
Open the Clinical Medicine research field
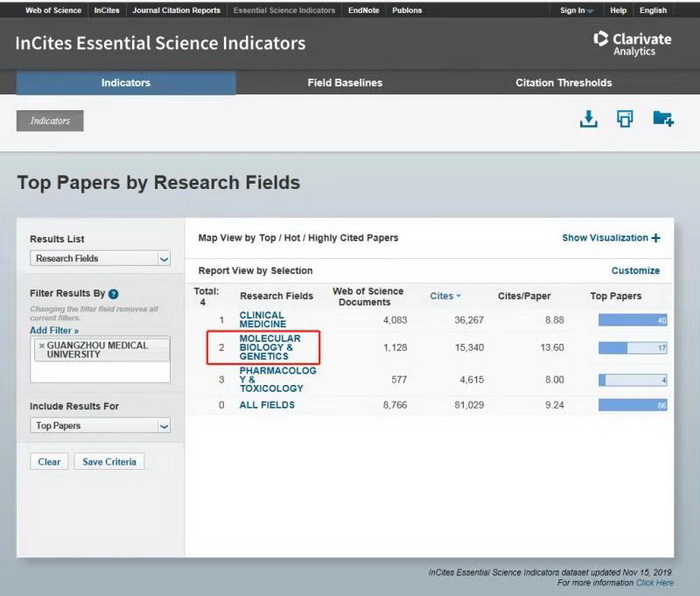click(262, 320)
